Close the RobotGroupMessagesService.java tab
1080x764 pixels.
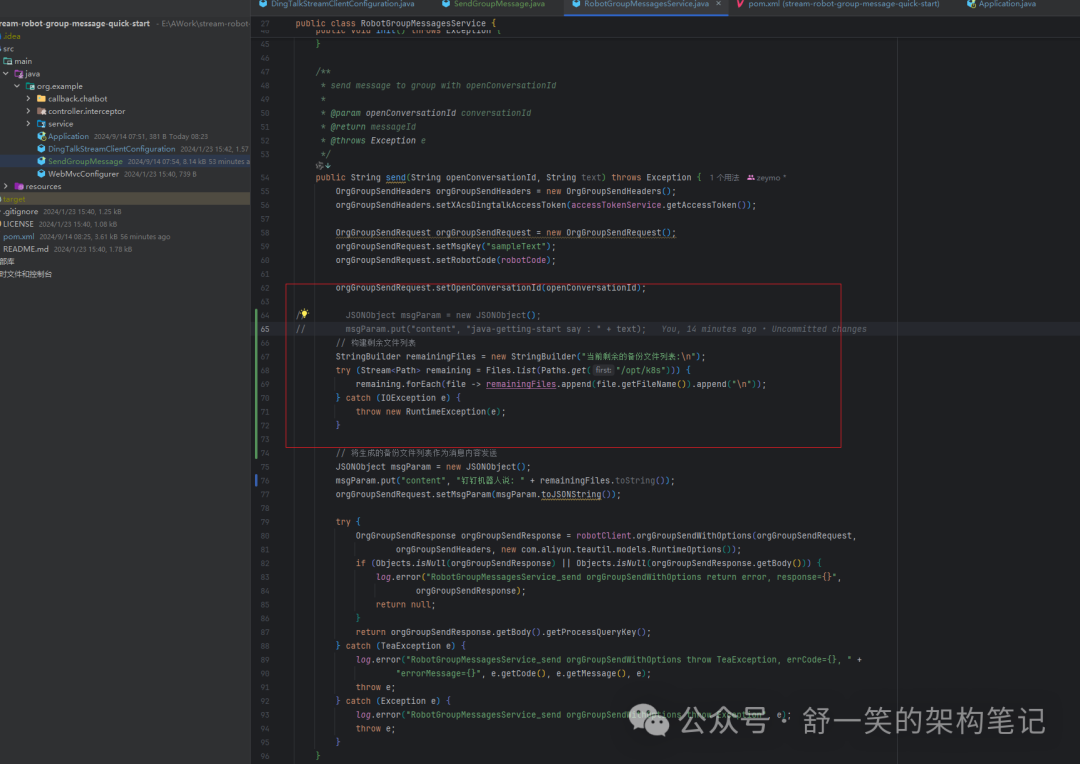718,4
